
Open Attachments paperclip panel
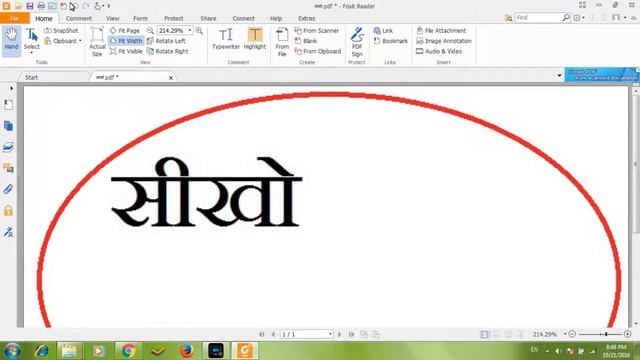click(x=8, y=189)
